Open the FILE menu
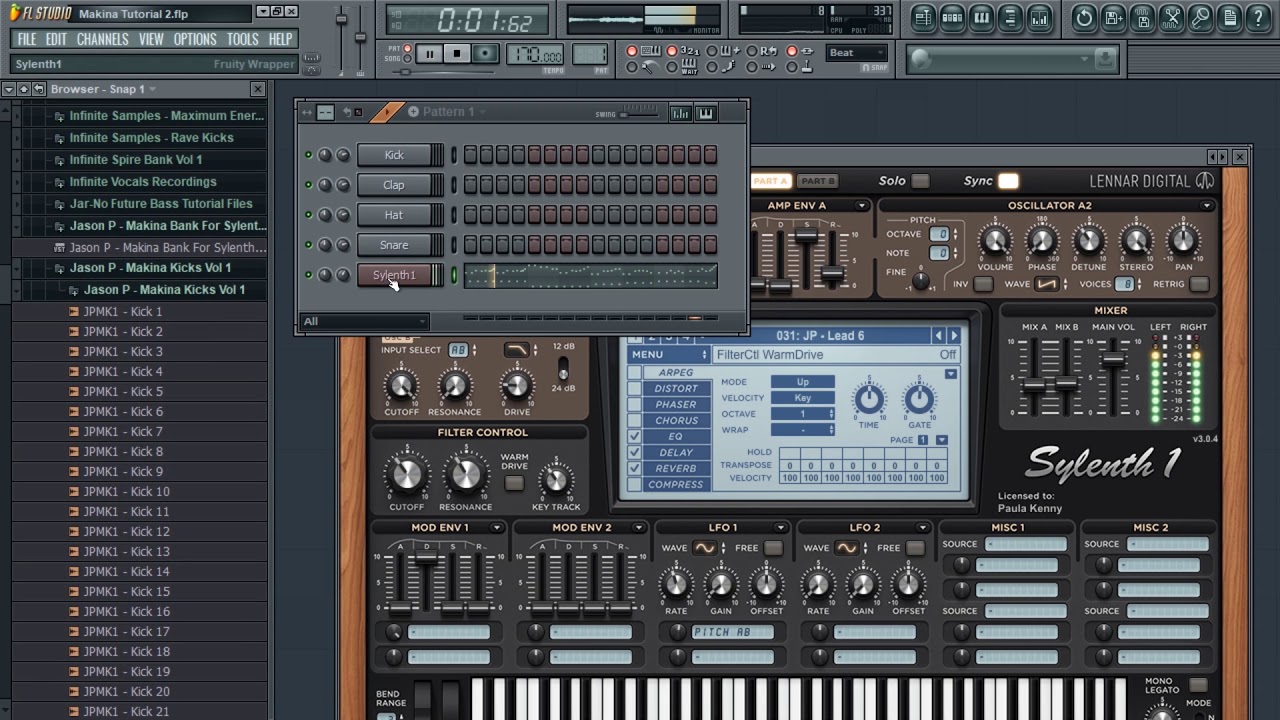The width and height of the screenshot is (1280, 720). (x=27, y=39)
